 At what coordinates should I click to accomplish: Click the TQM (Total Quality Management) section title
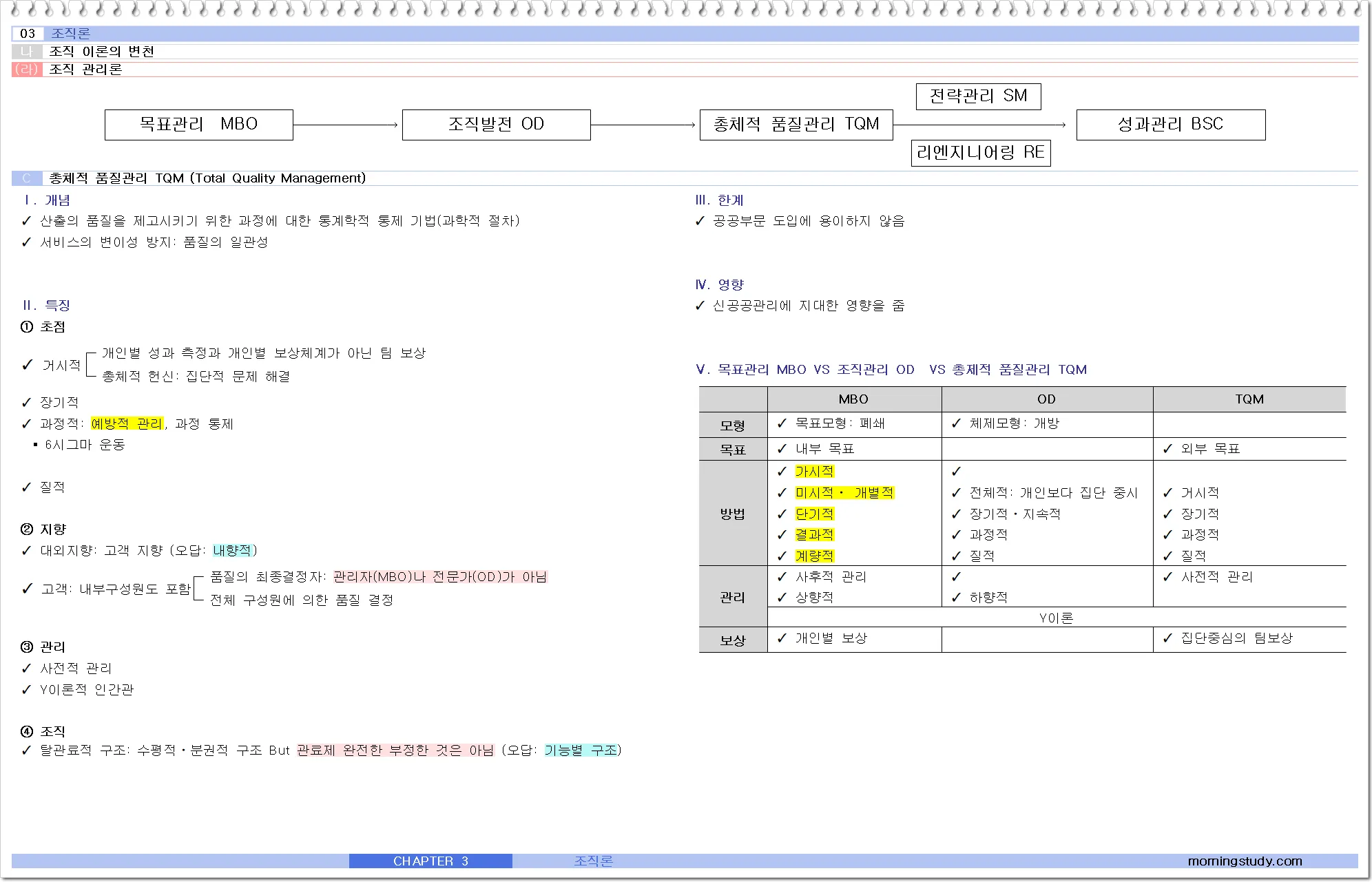click(x=207, y=178)
